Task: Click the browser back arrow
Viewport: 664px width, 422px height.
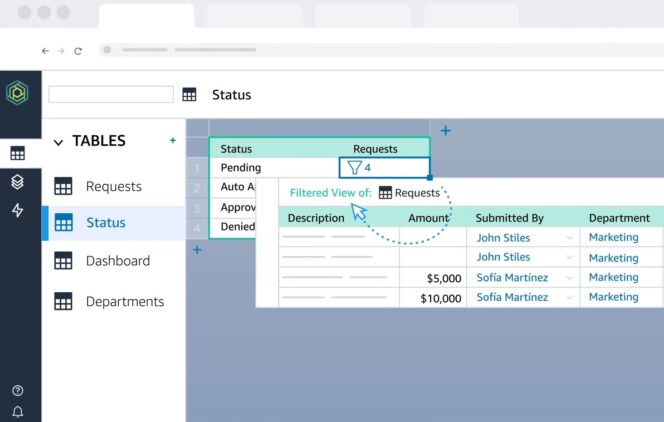Action: coord(45,51)
